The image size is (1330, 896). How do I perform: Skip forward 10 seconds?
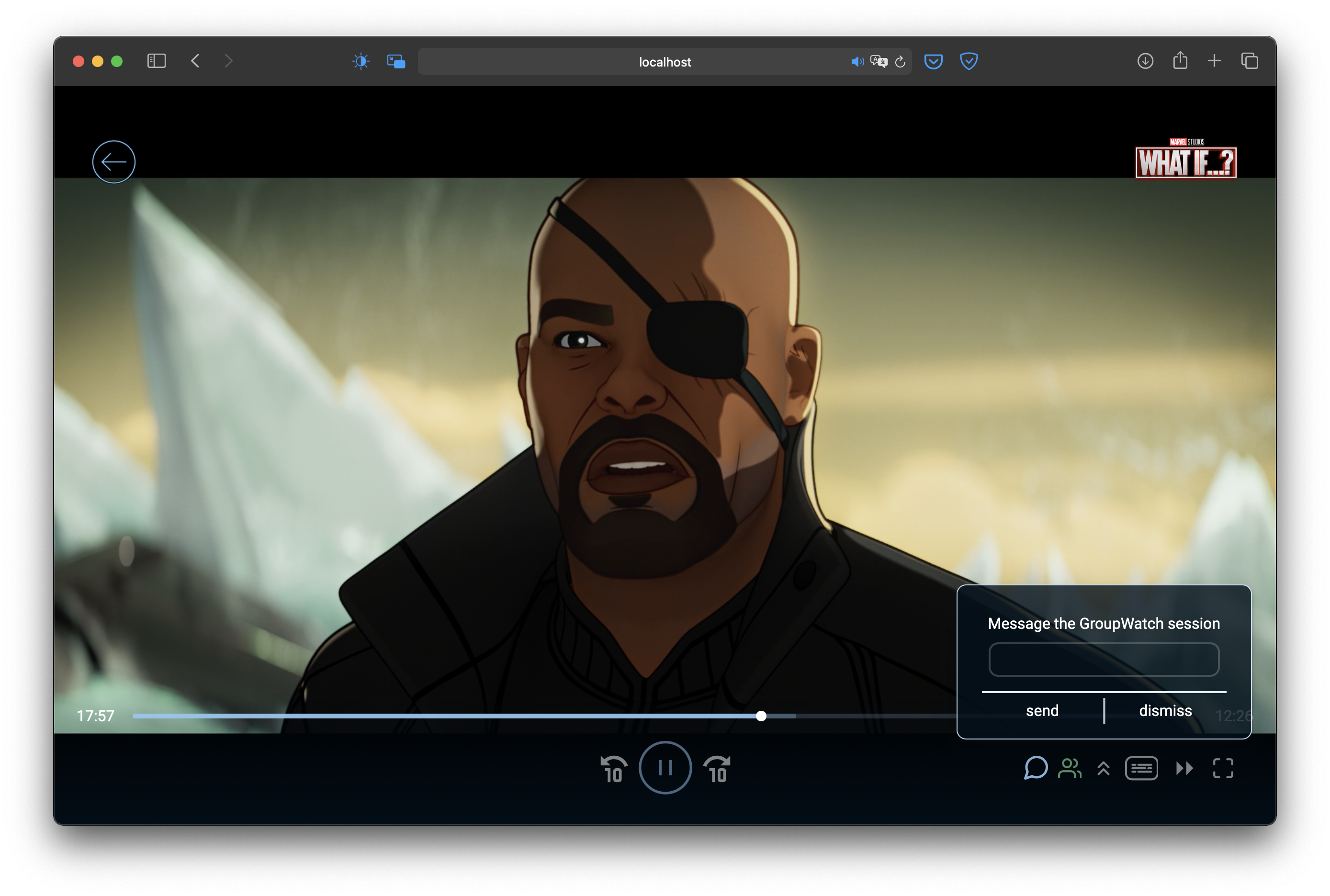(717, 769)
